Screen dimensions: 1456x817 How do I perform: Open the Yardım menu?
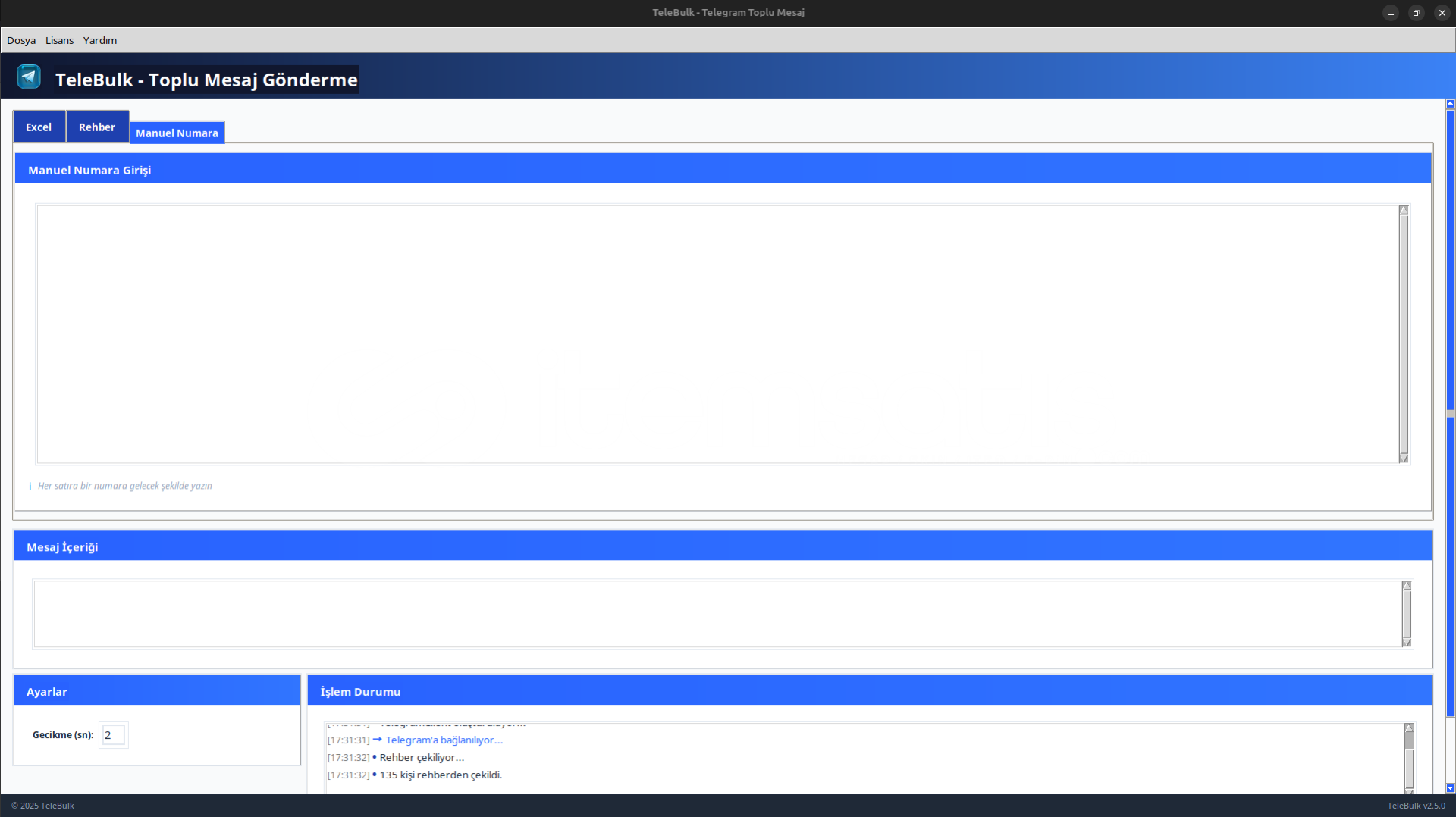(x=100, y=40)
